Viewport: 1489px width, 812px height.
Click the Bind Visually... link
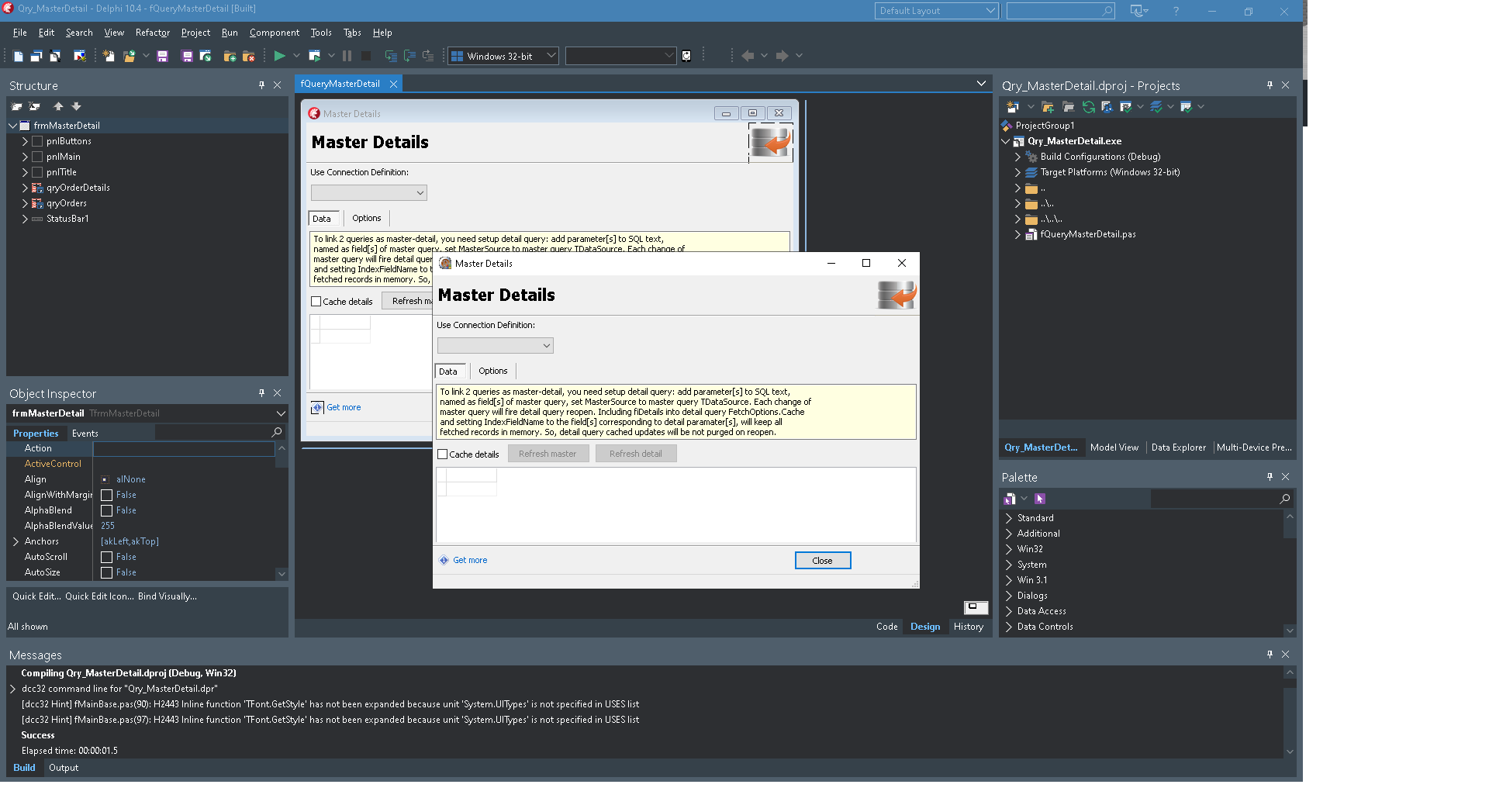pyautogui.click(x=168, y=596)
